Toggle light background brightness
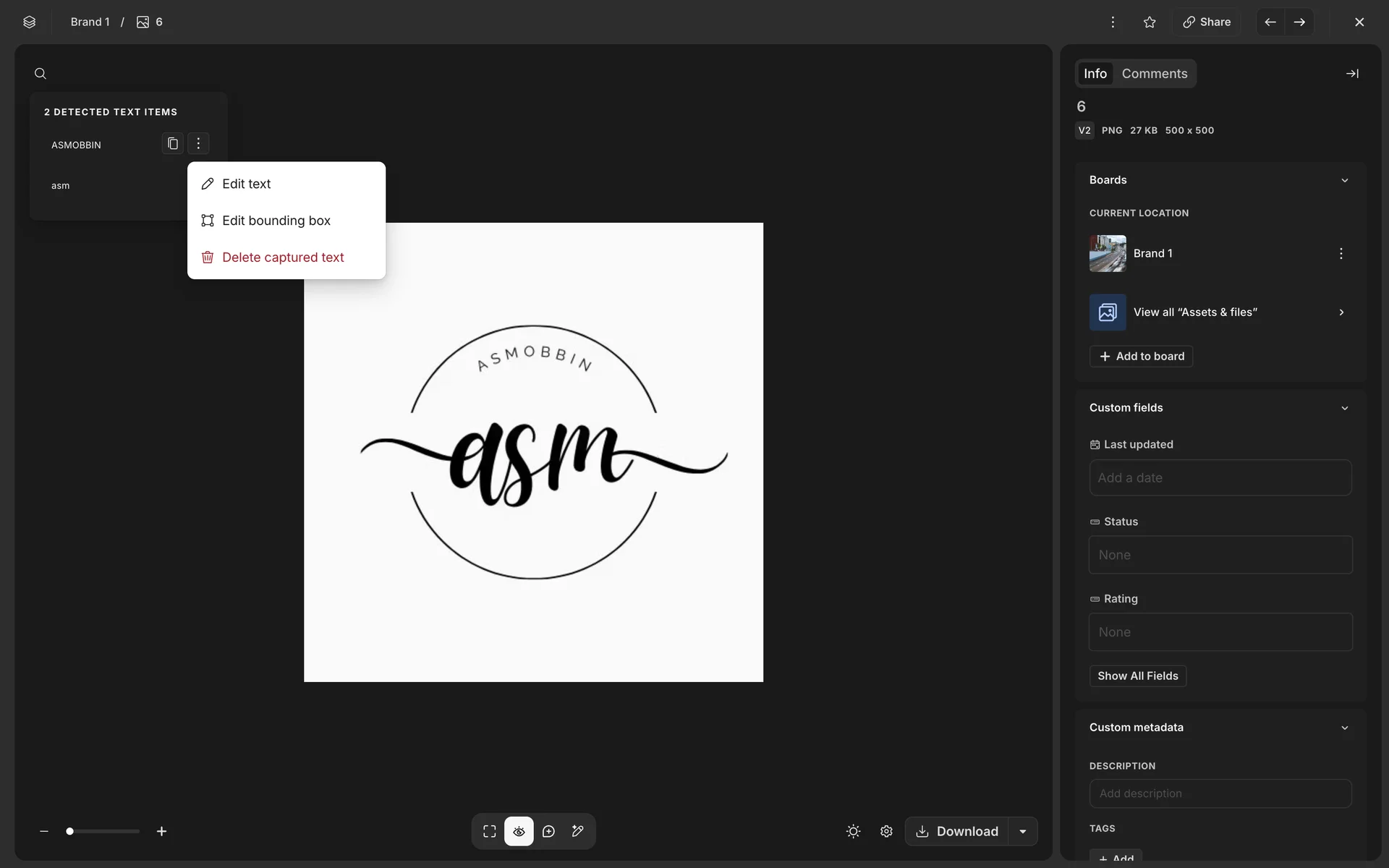Image resolution: width=1389 pixels, height=868 pixels. [x=853, y=831]
